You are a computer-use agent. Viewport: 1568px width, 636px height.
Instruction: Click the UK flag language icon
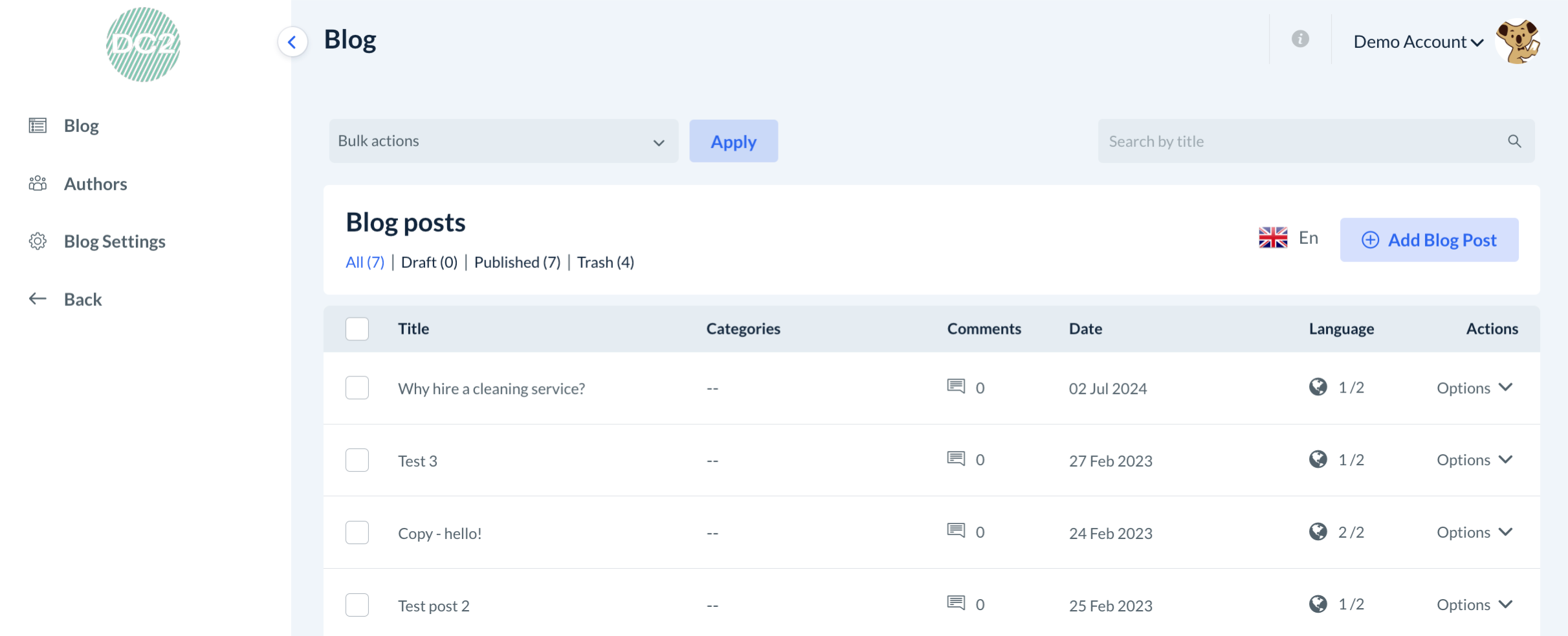[x=1273, y=238]
